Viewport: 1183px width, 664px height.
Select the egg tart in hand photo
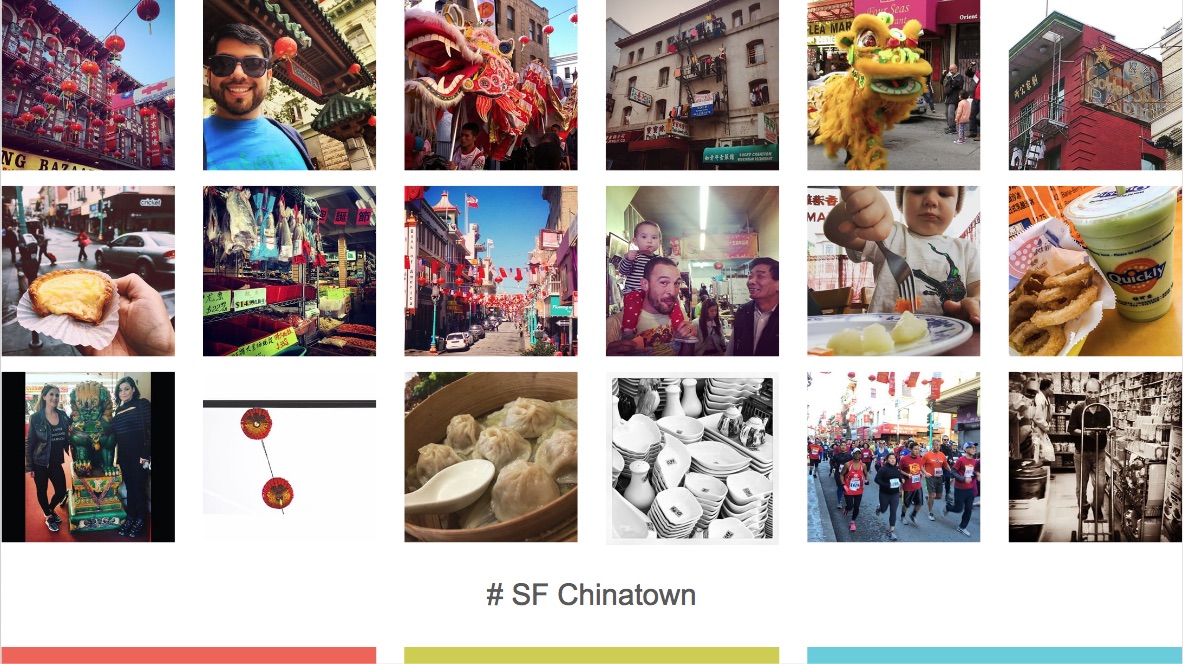(88, 271)
